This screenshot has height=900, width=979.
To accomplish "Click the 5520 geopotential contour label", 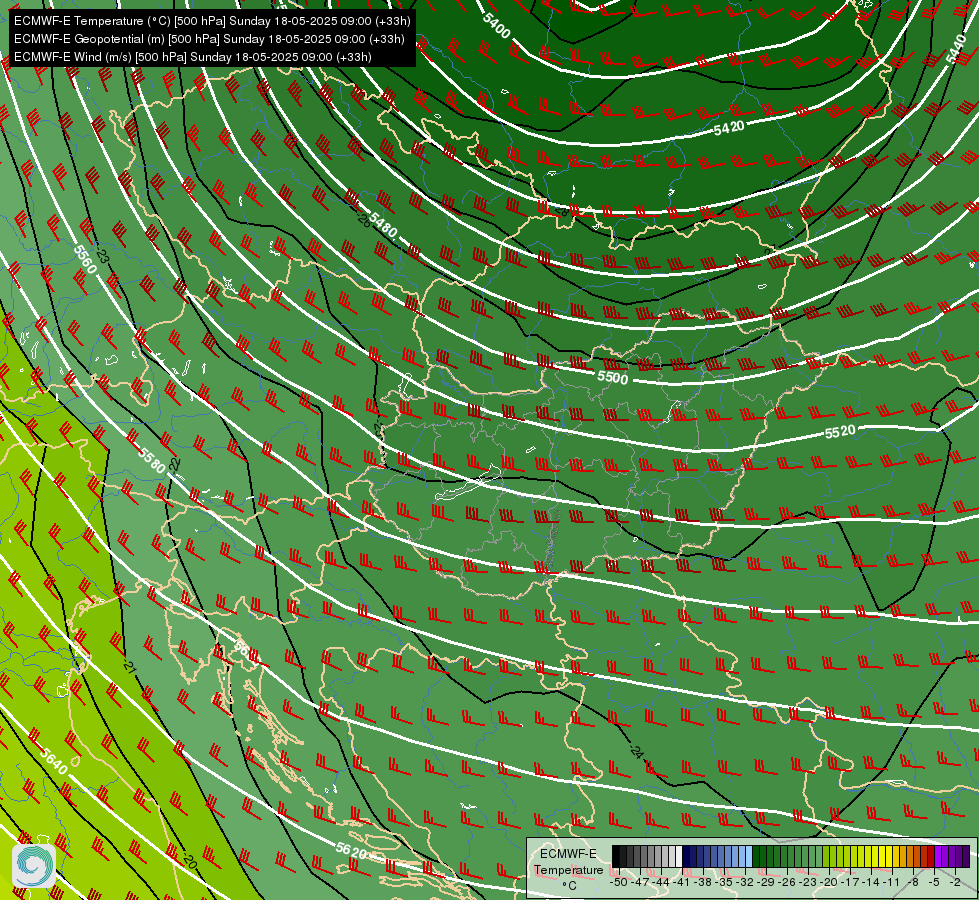I will 840,432.
